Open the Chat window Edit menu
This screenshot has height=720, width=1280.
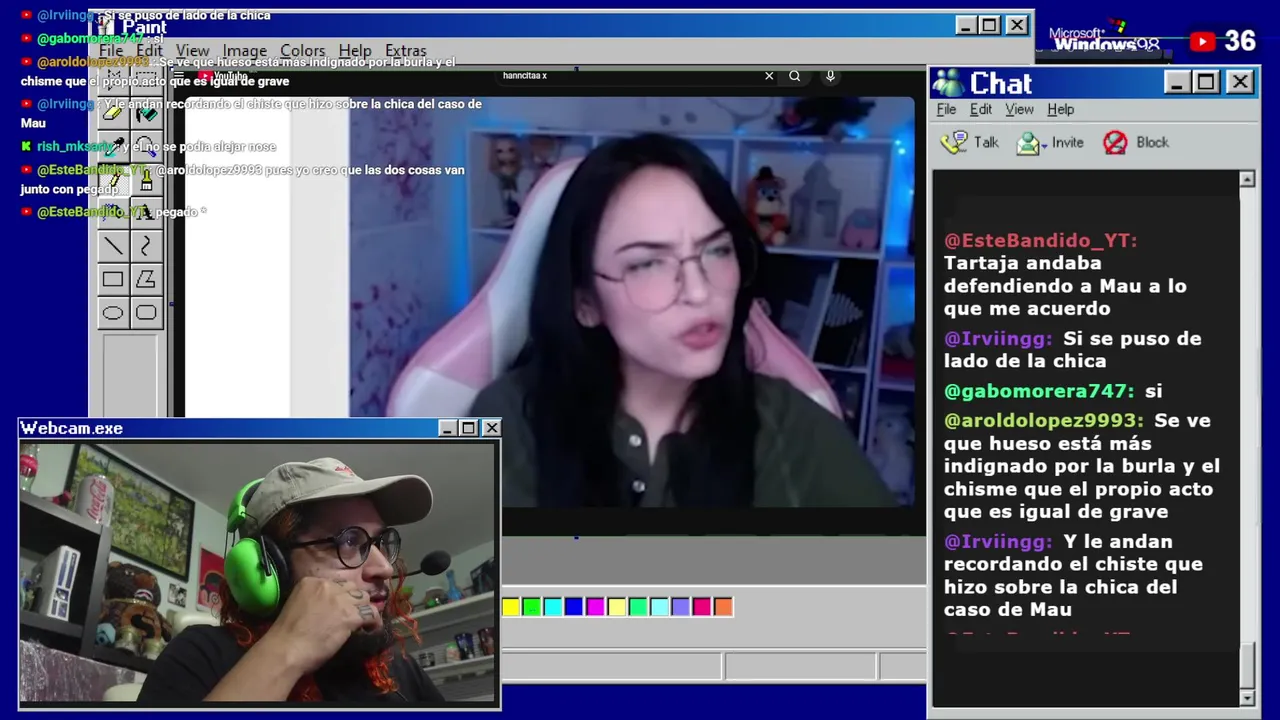point(981,109)
